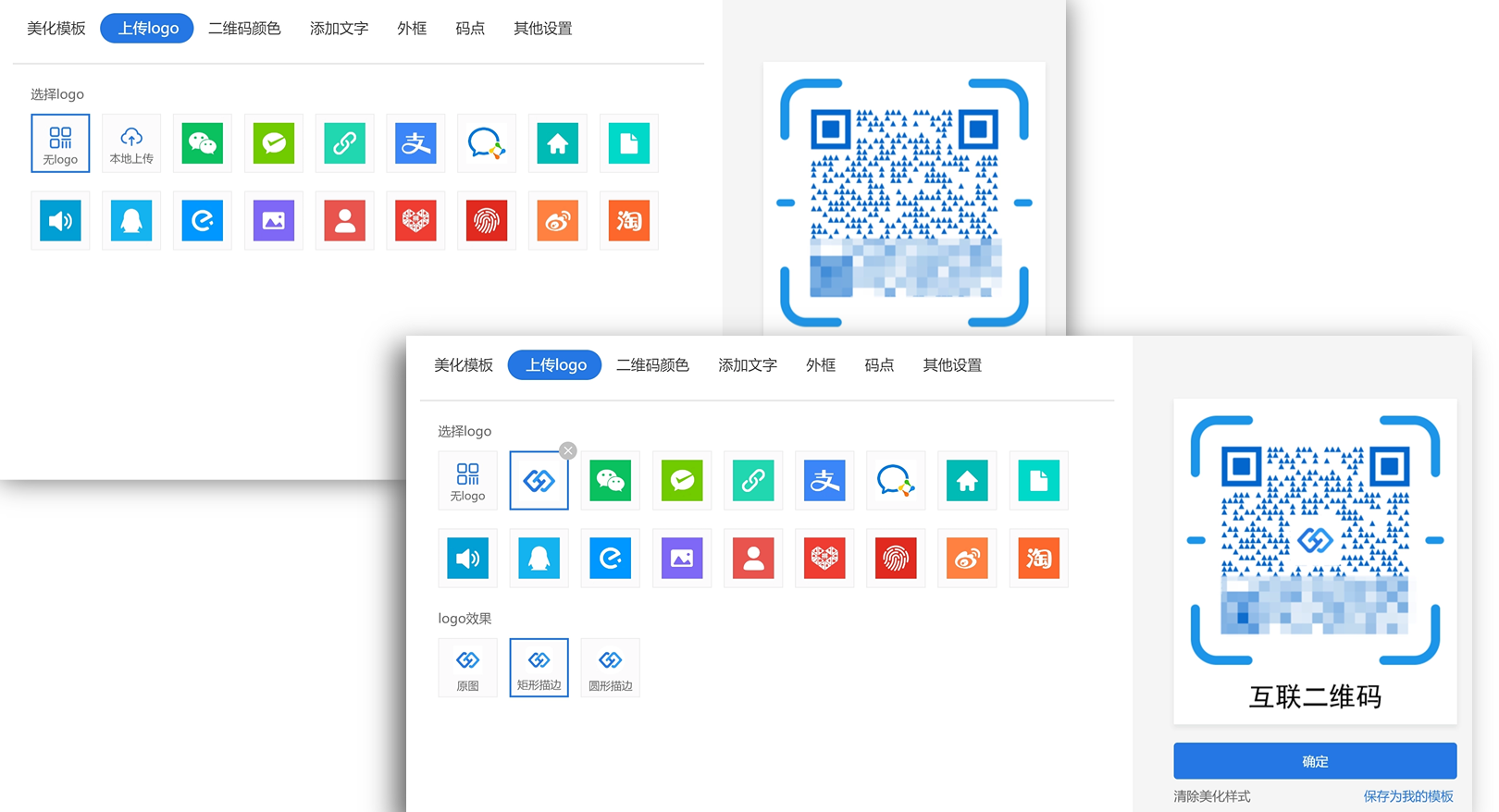Choose Weibo logo in back window
The width and height of the screenshot is (1499, 812).
pyautogui.click(x=558, y=221)
